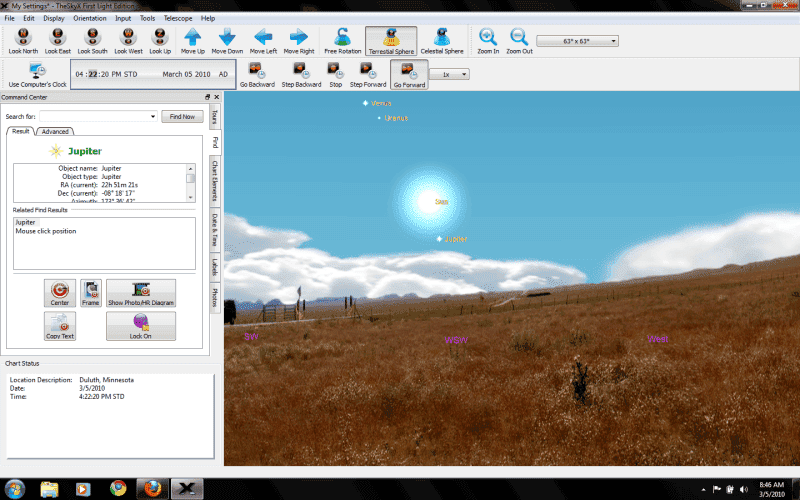Enable Free Rotation mode

click(341, 37)
